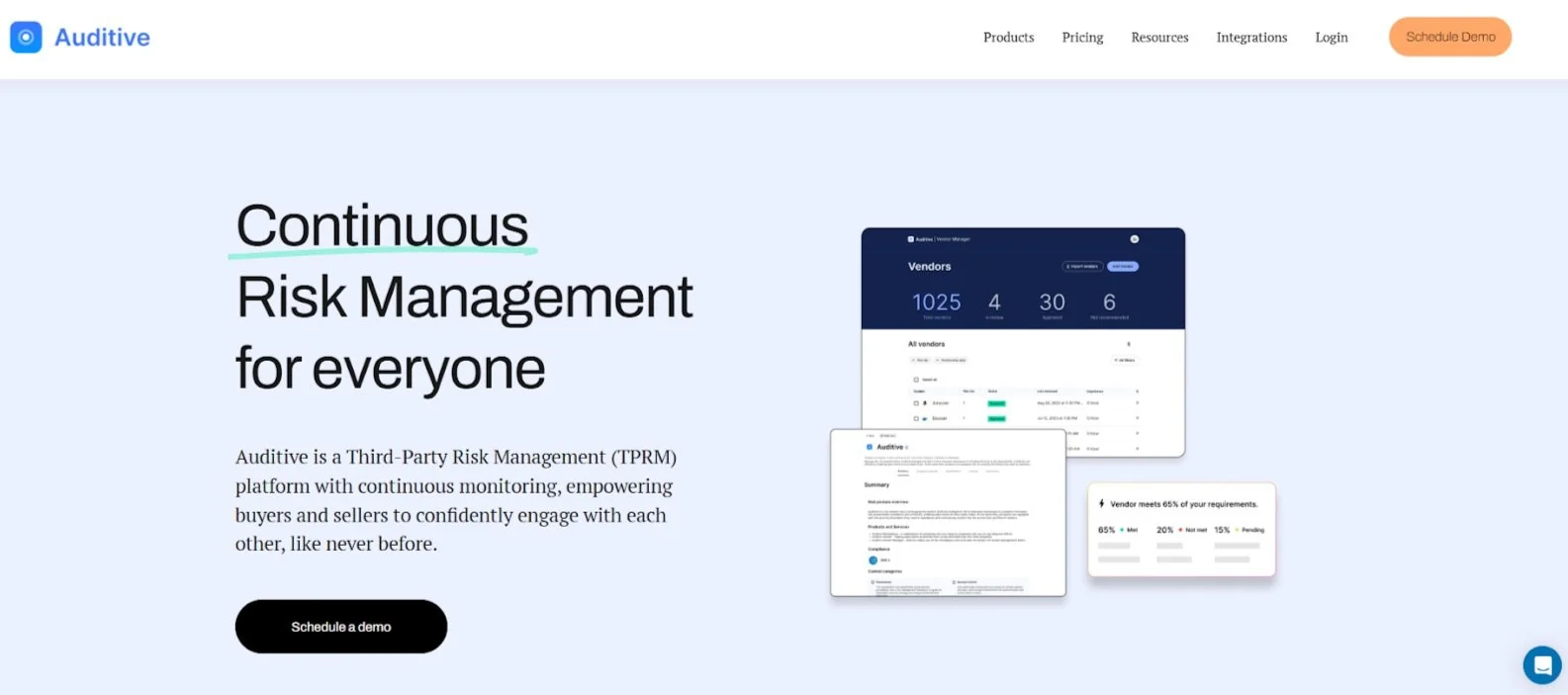Open the Integrations page

(1251, 38)
